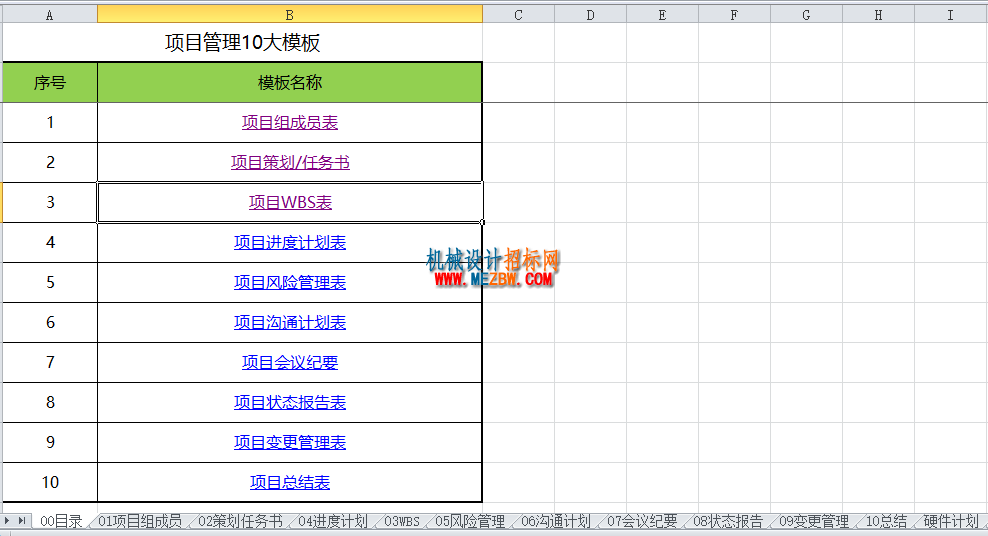Select the cell with number 2
This screenshot has width=988, height=536.
[50, 163]
